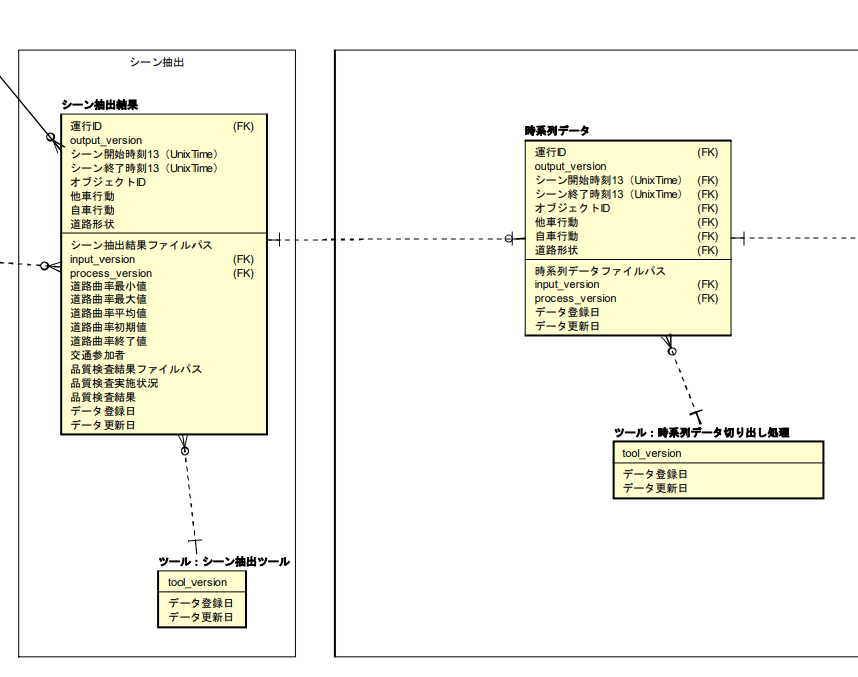
Task: Click the シーン抽出結果ファイルパス attribute
Action: click(x=140, y=245)
